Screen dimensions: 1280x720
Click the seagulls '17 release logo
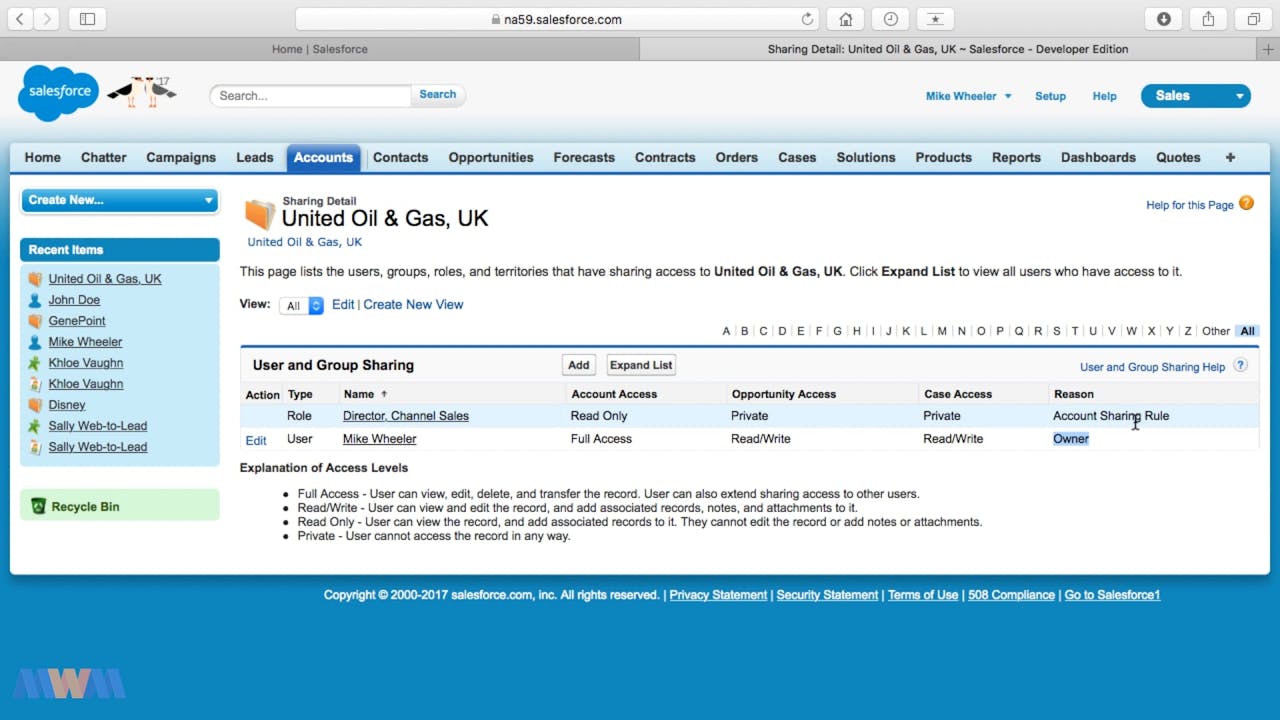141,91
